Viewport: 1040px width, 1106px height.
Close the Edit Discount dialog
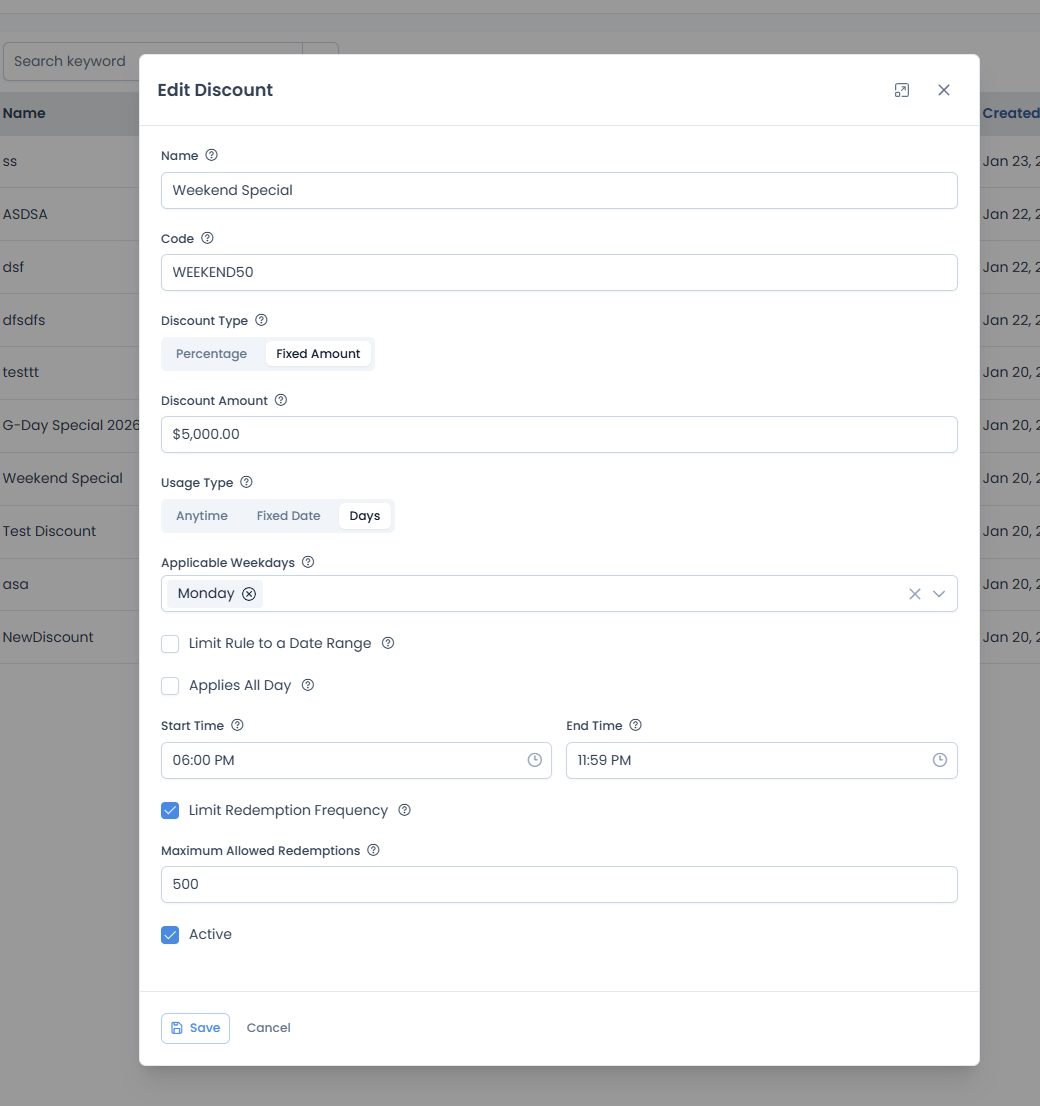[x=943, y=90]
